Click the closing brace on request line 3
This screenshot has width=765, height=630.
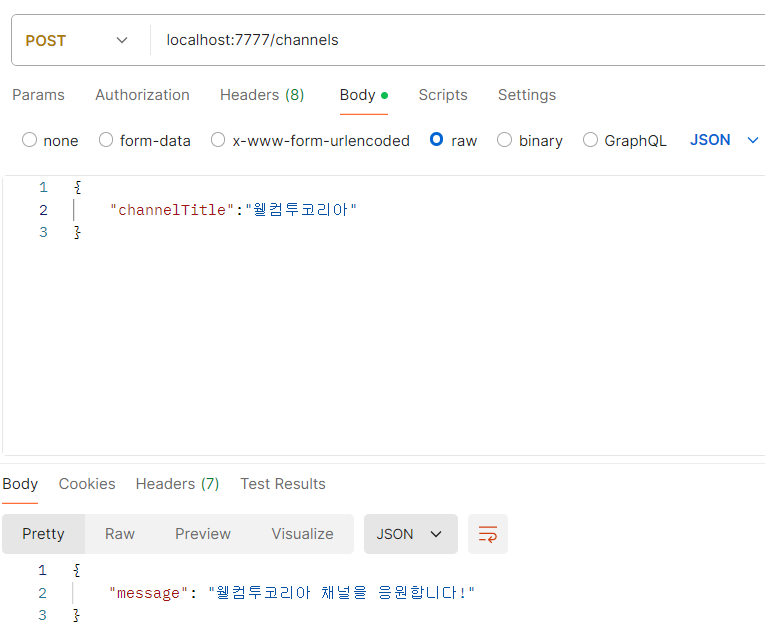pyautogui.click(x=77, y=232)
